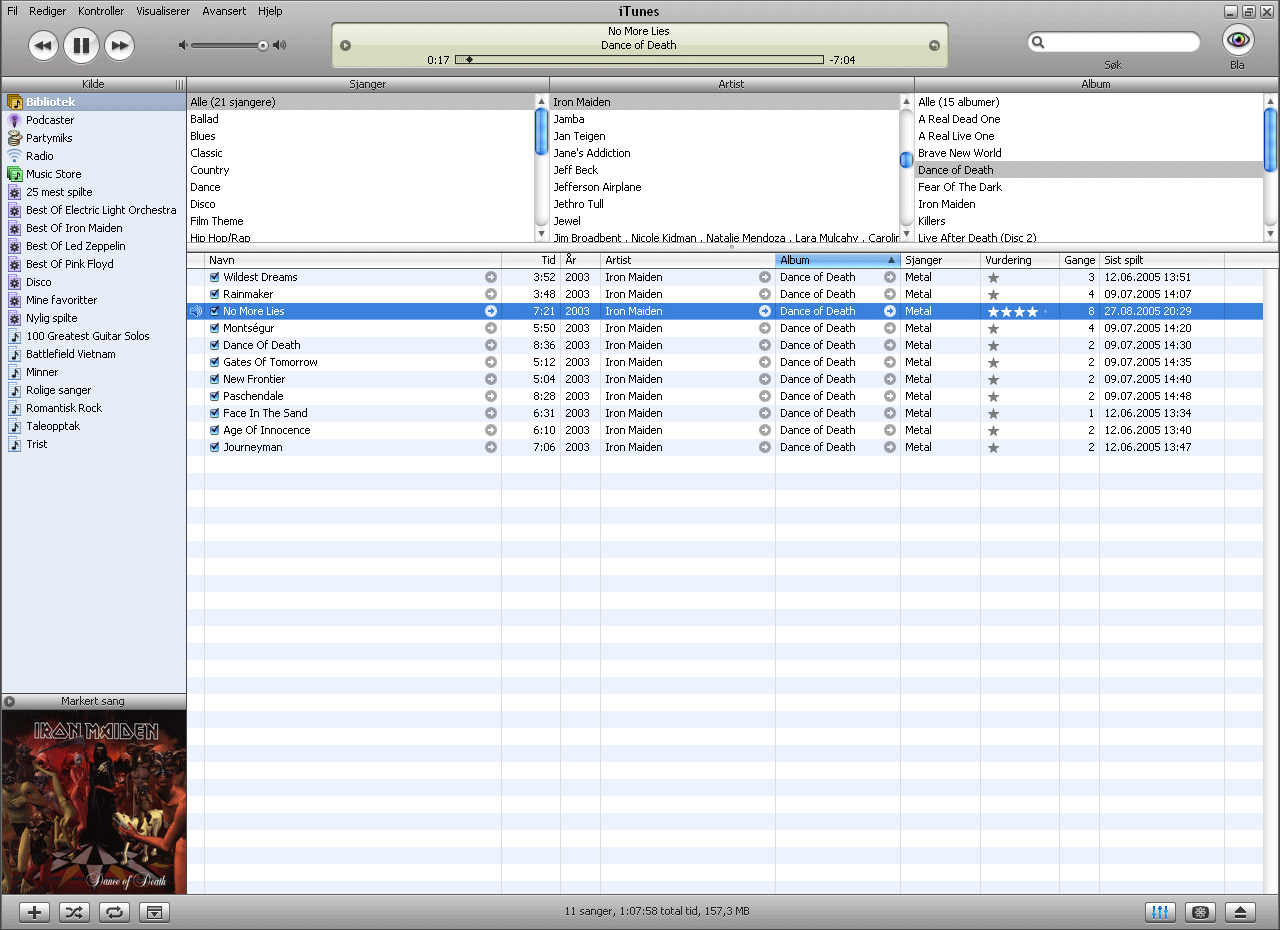The image size is (1280, 930).
Task: Sort by Tid column header
Action: pos(531,260)
